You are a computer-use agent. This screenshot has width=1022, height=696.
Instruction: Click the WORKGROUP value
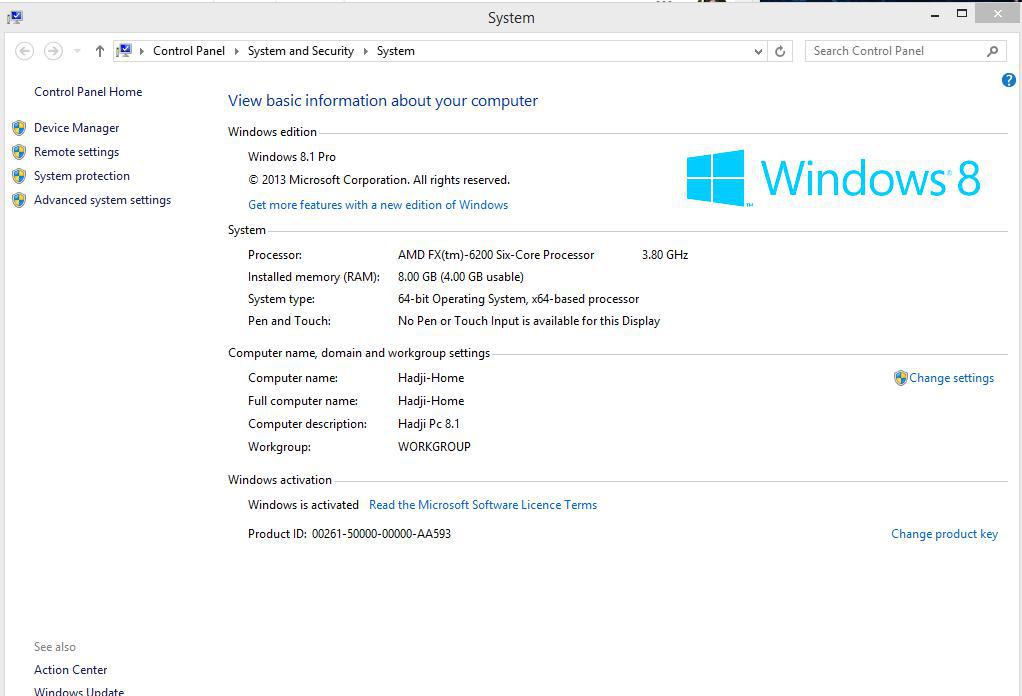[x=434, y=447]
